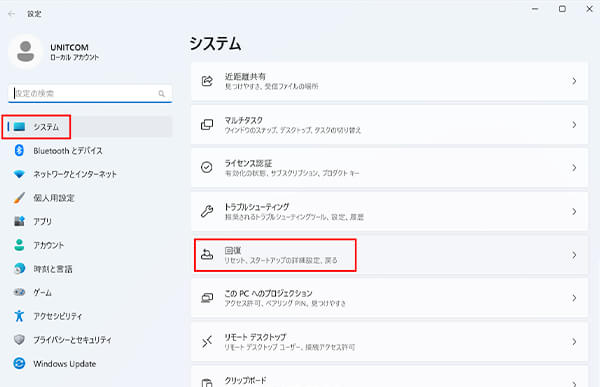
Task: Click the UNITCOM account name
Action: pos(69,47)
